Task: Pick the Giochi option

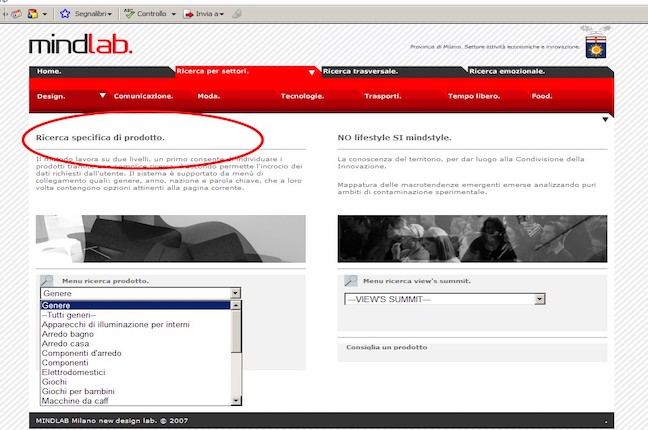Action: coord(136,382)
